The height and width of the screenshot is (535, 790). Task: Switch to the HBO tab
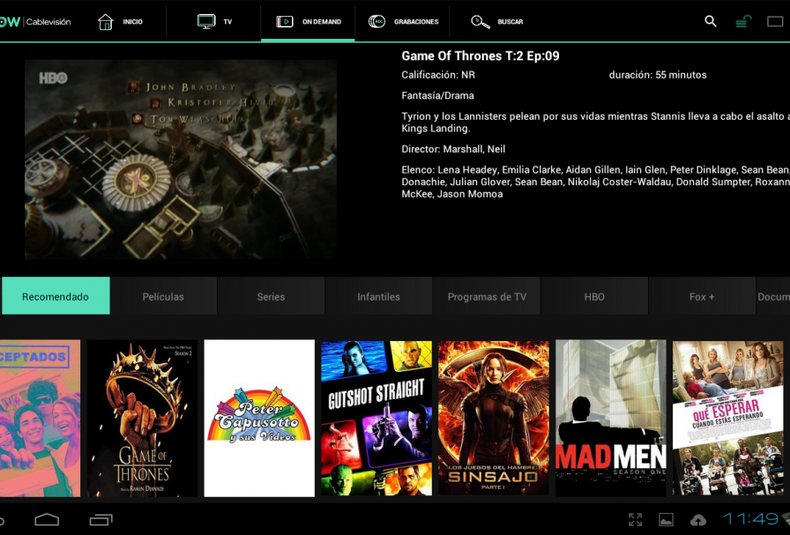595,296
